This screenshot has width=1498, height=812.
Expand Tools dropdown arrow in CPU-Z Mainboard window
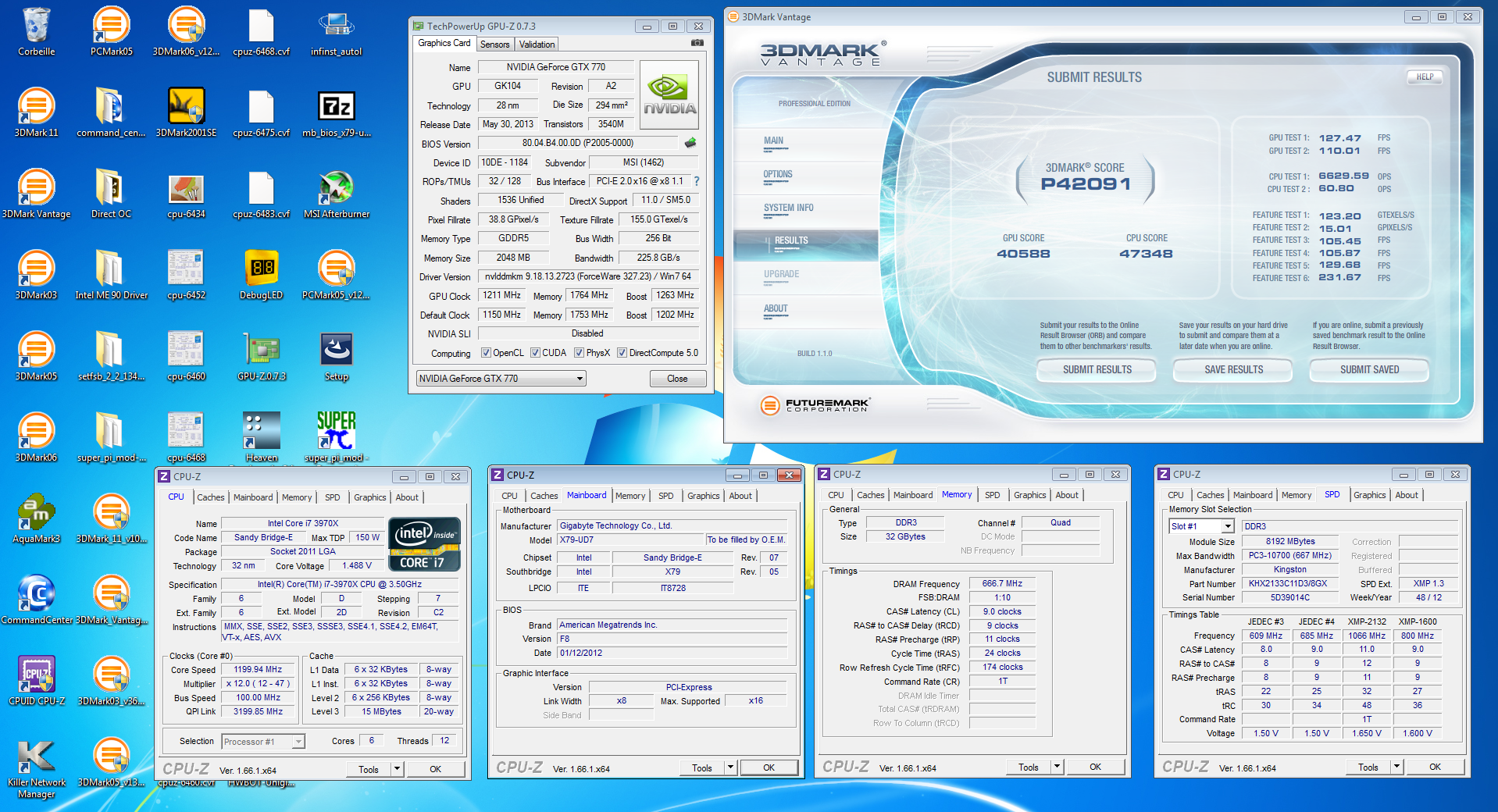point(730,767)
